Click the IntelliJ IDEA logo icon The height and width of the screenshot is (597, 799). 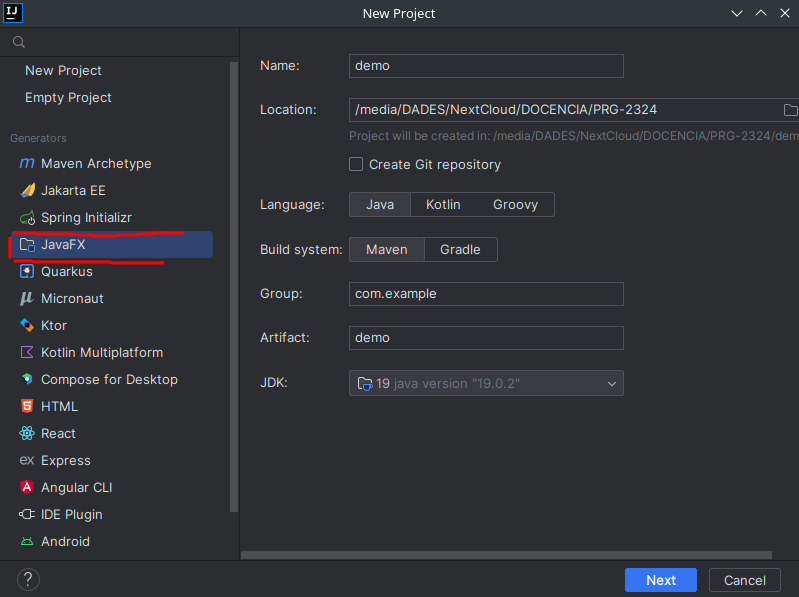pos(13,13)
